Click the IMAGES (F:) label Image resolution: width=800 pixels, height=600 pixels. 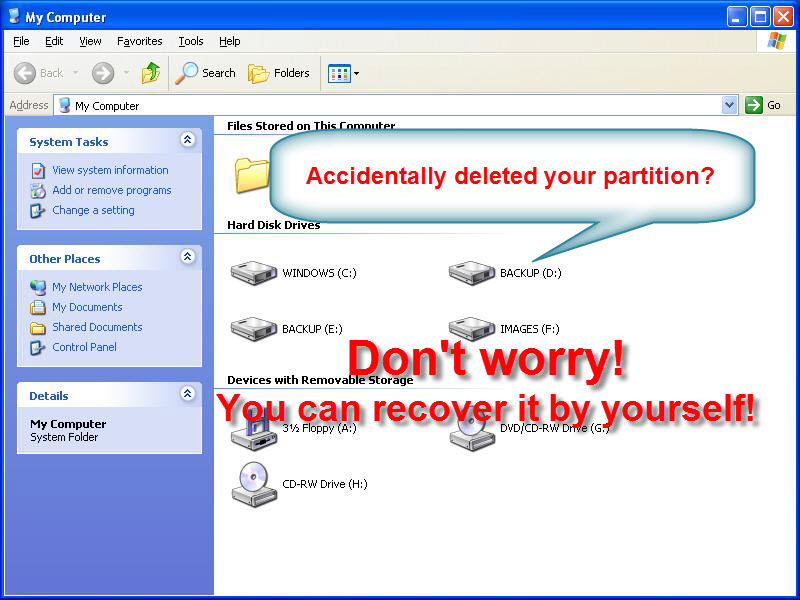coord(530,329)
